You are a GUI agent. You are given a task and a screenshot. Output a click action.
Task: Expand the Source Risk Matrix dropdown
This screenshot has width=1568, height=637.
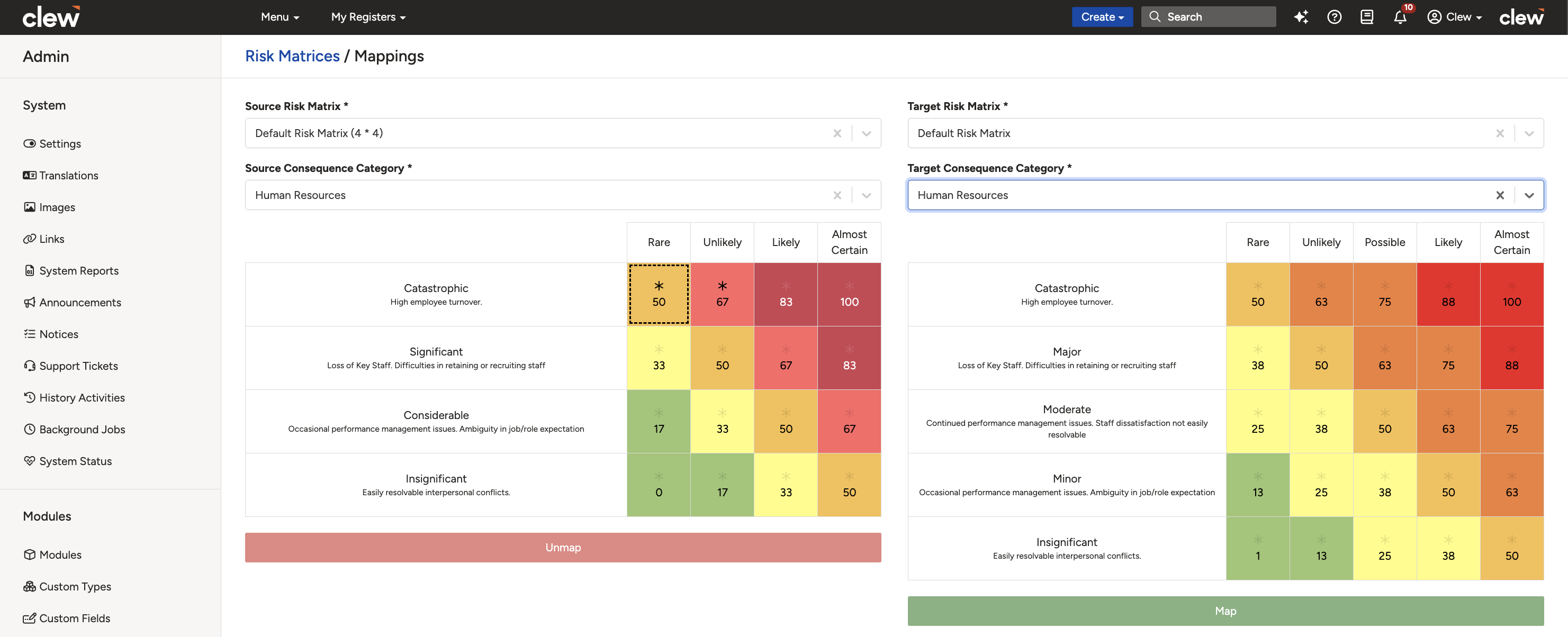(x=866, y=133)
